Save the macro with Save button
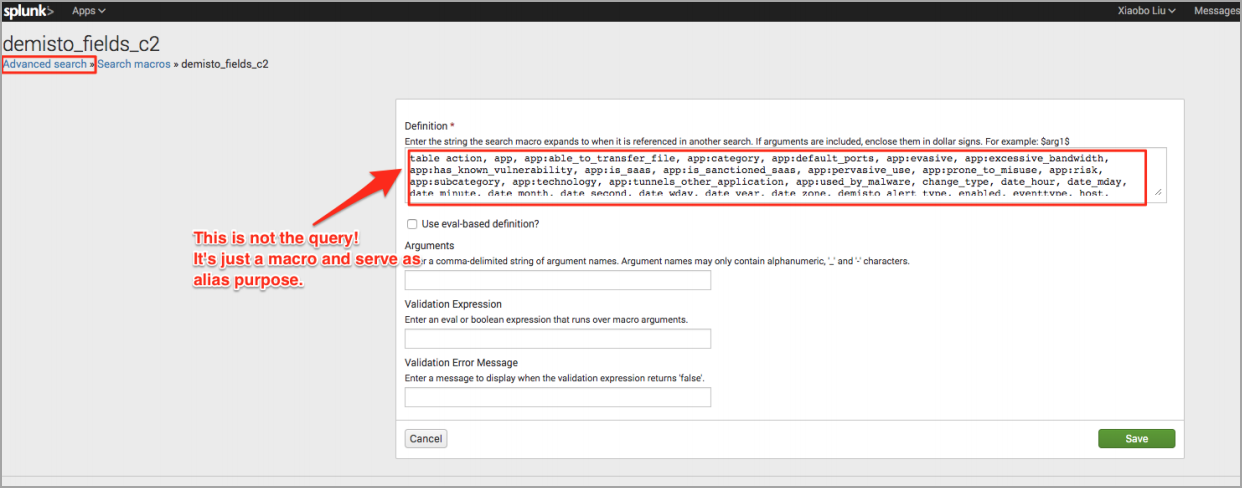 [1136, 439]
